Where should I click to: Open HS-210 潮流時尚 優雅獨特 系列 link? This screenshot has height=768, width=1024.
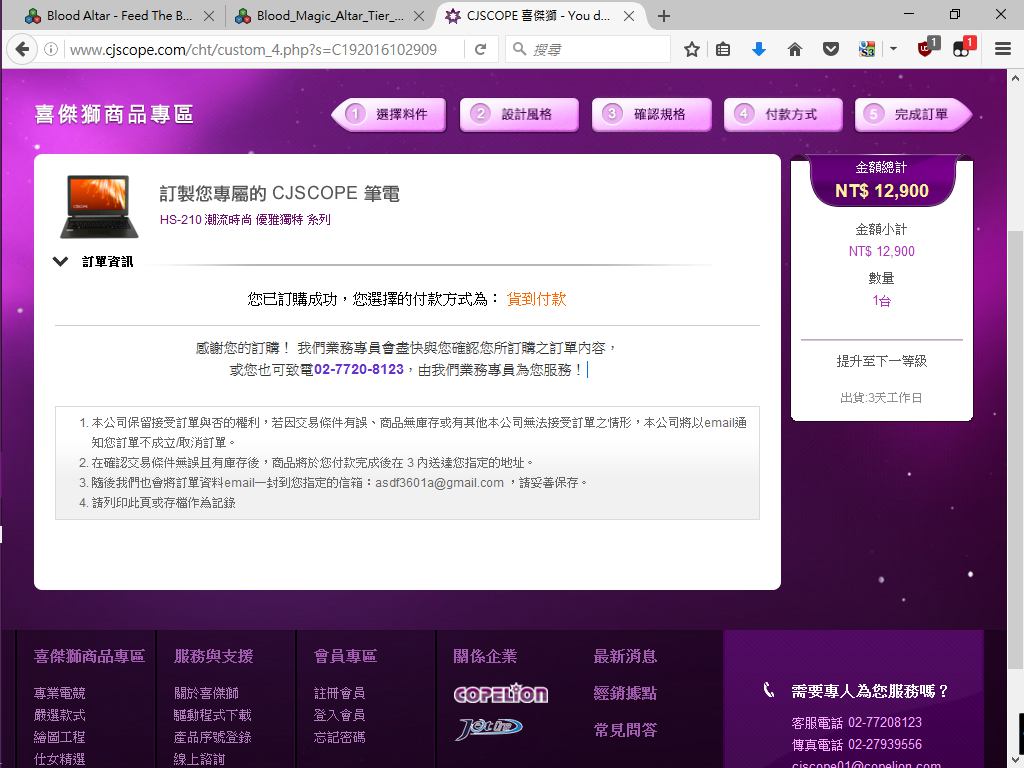coord(245,219)
